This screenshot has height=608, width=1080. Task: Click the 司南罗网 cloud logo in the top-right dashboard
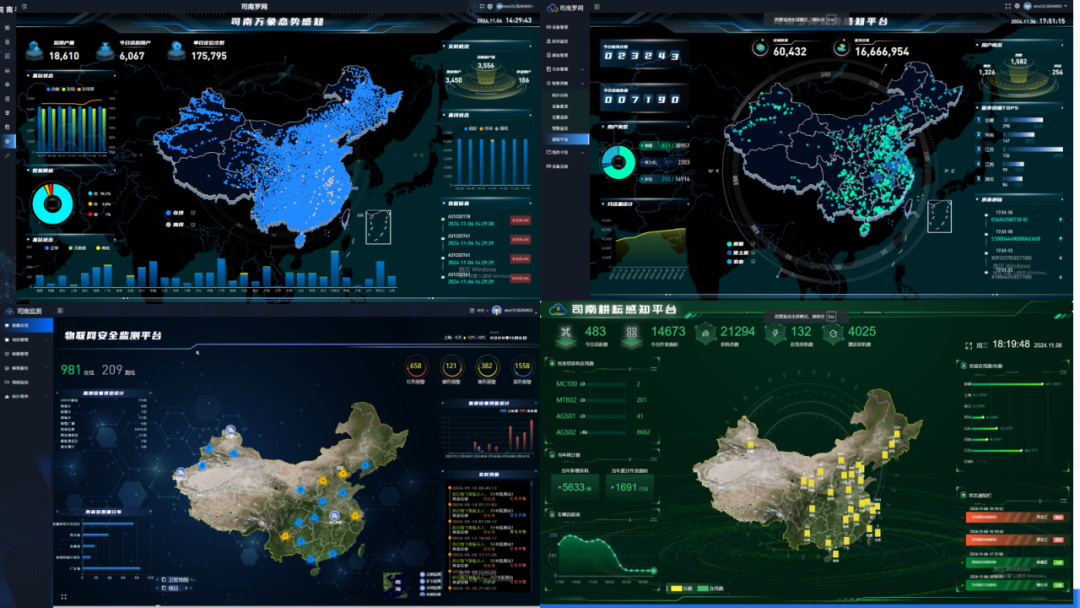(x=552, y=8)
